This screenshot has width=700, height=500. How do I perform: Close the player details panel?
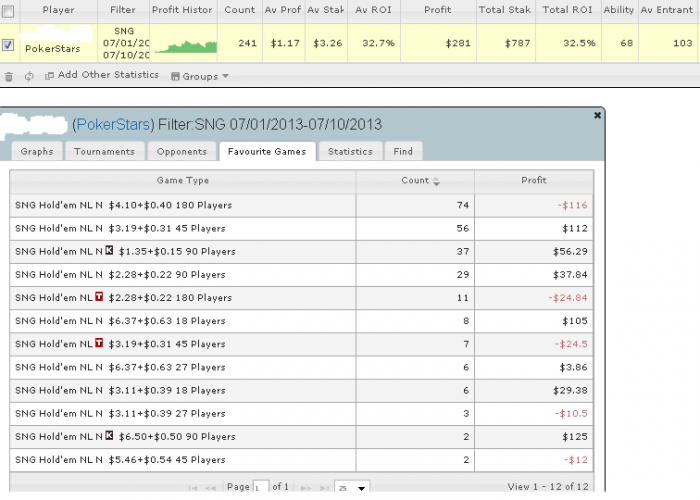click(x=597, y=115)
